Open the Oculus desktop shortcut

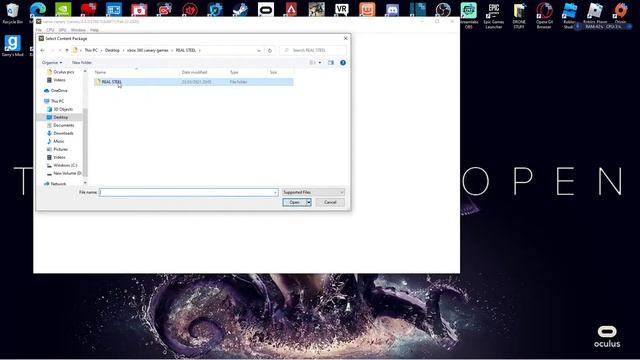tap(266, 9)
